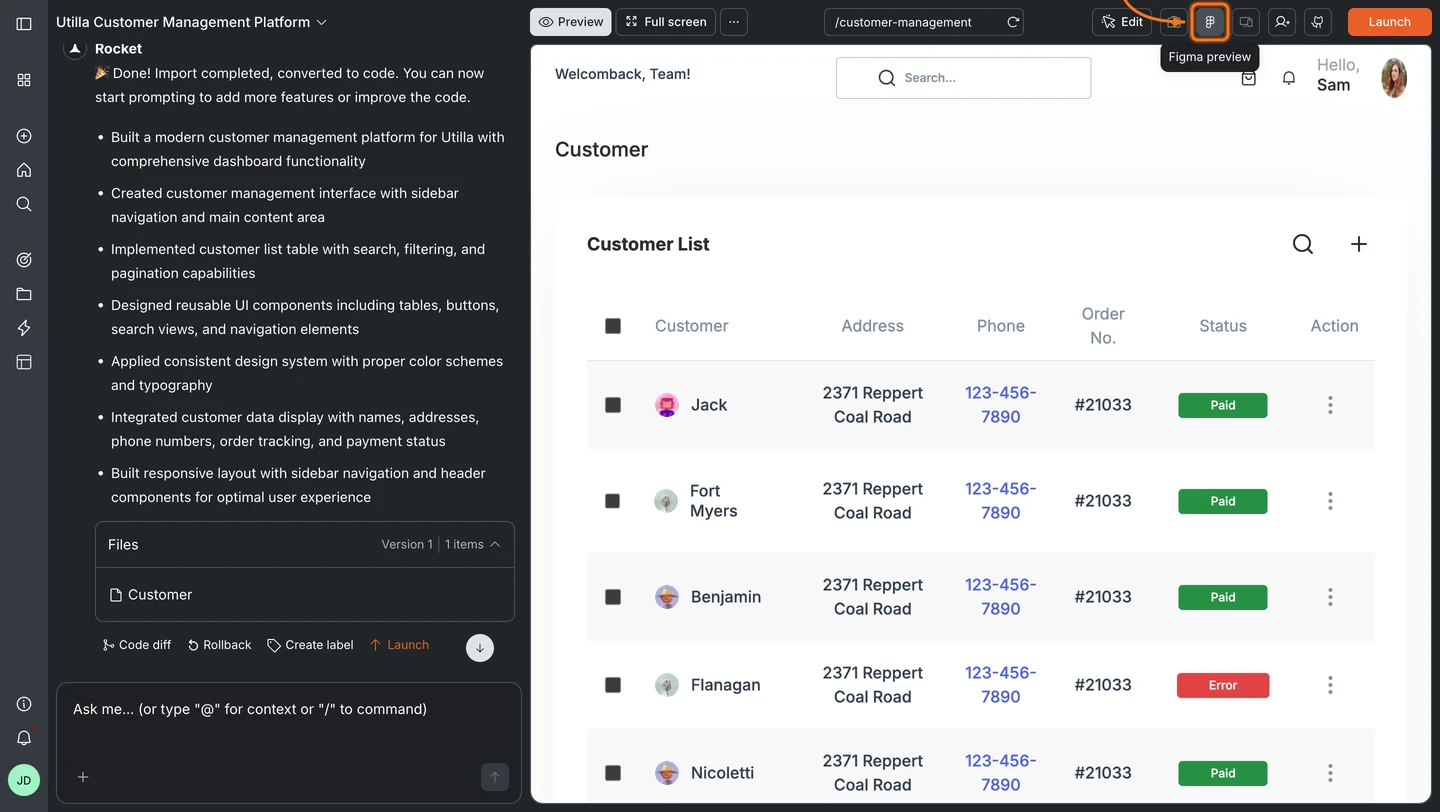Check the checkbox on Jack's row
This screenshot has height=812, width=1440.
pos(613,404)
